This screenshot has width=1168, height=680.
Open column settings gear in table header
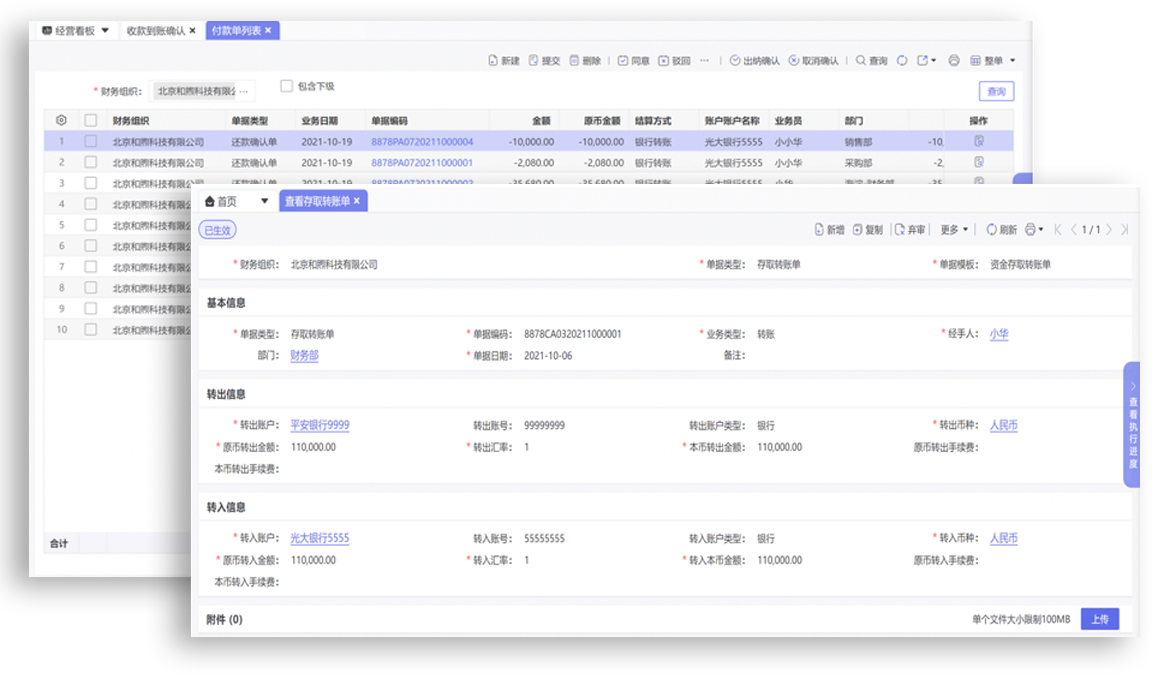coord(61,120)
